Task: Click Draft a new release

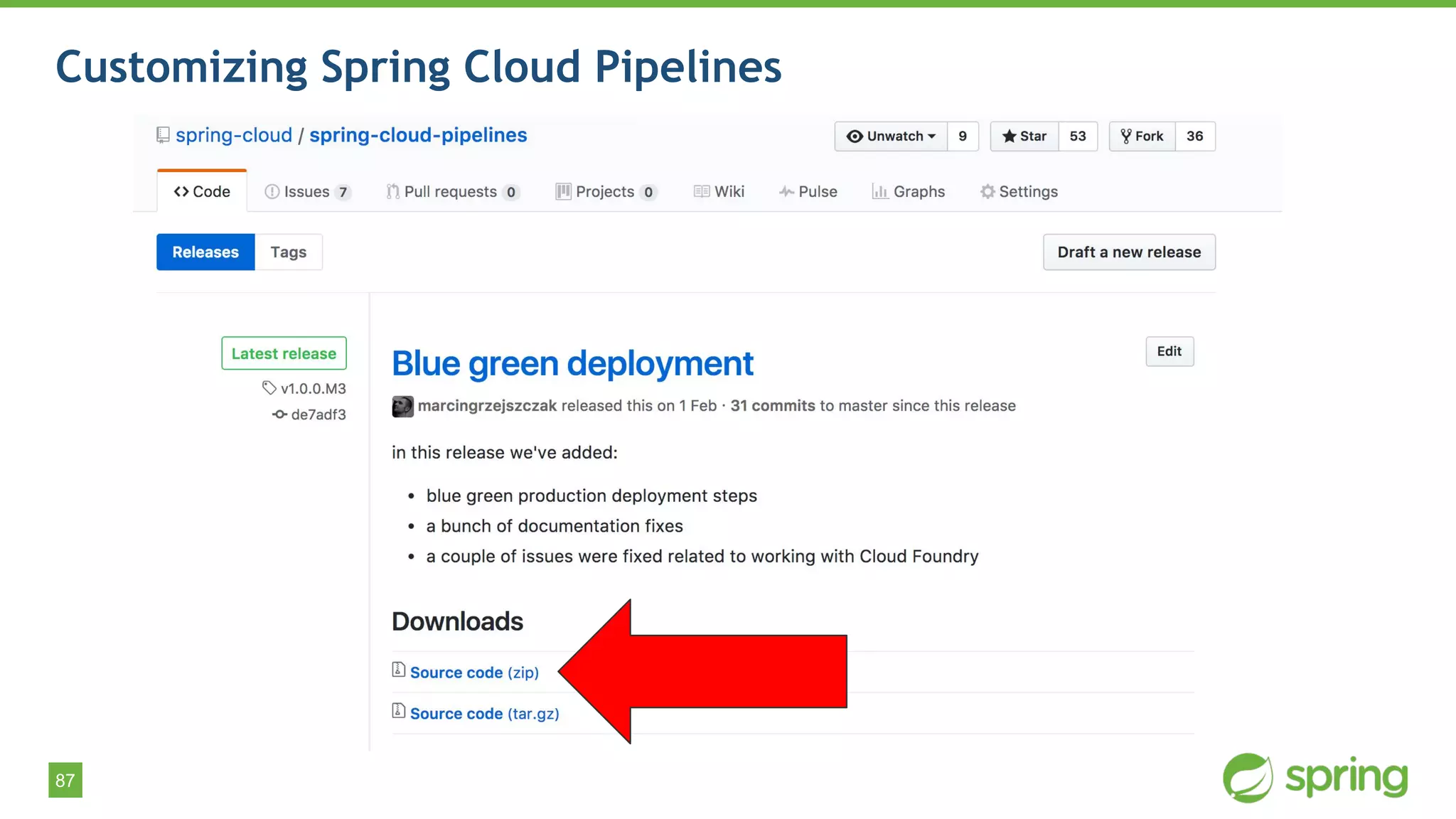Action: (x=1129, y=252)
